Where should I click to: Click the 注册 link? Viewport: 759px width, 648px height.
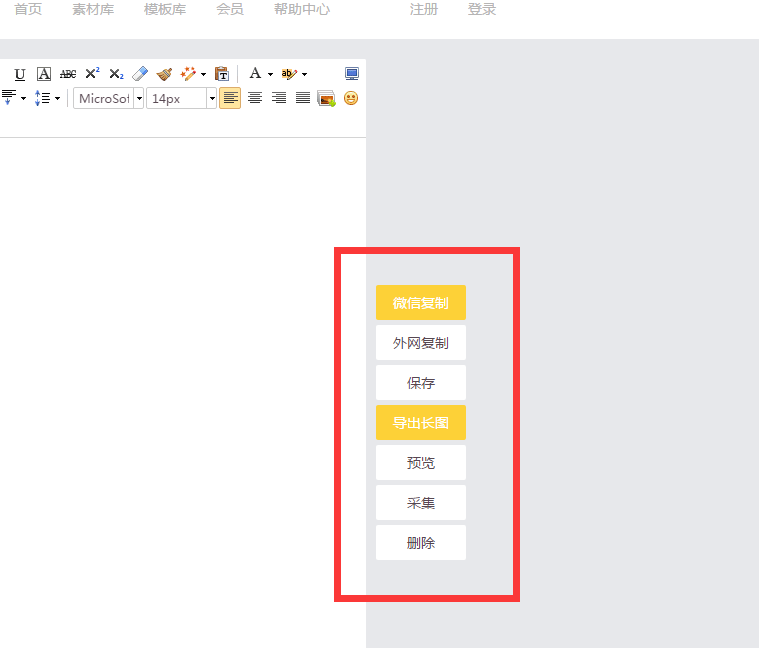pos(424,9)
